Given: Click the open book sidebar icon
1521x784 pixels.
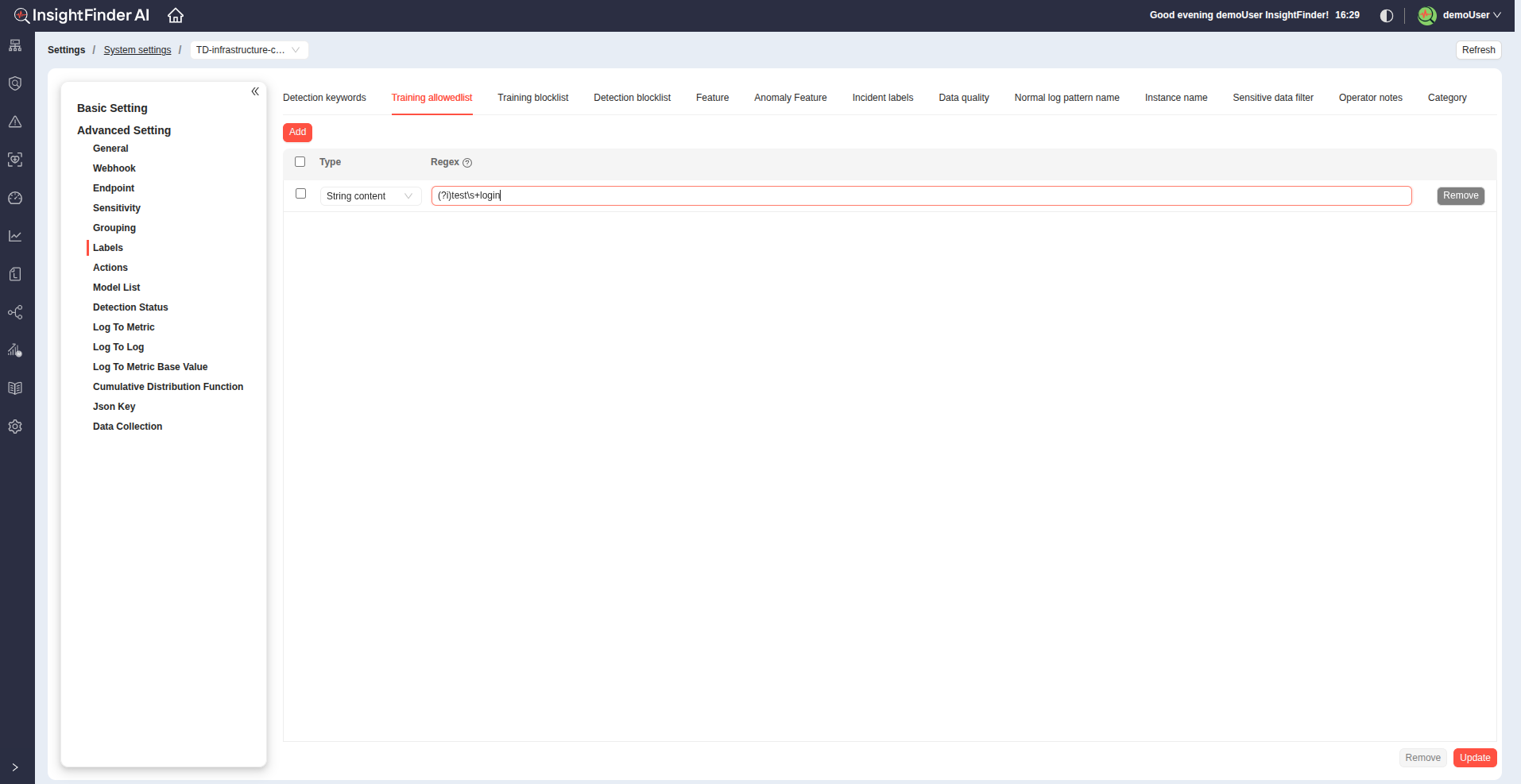Looking at the screenshot, I should pos(15,388).
